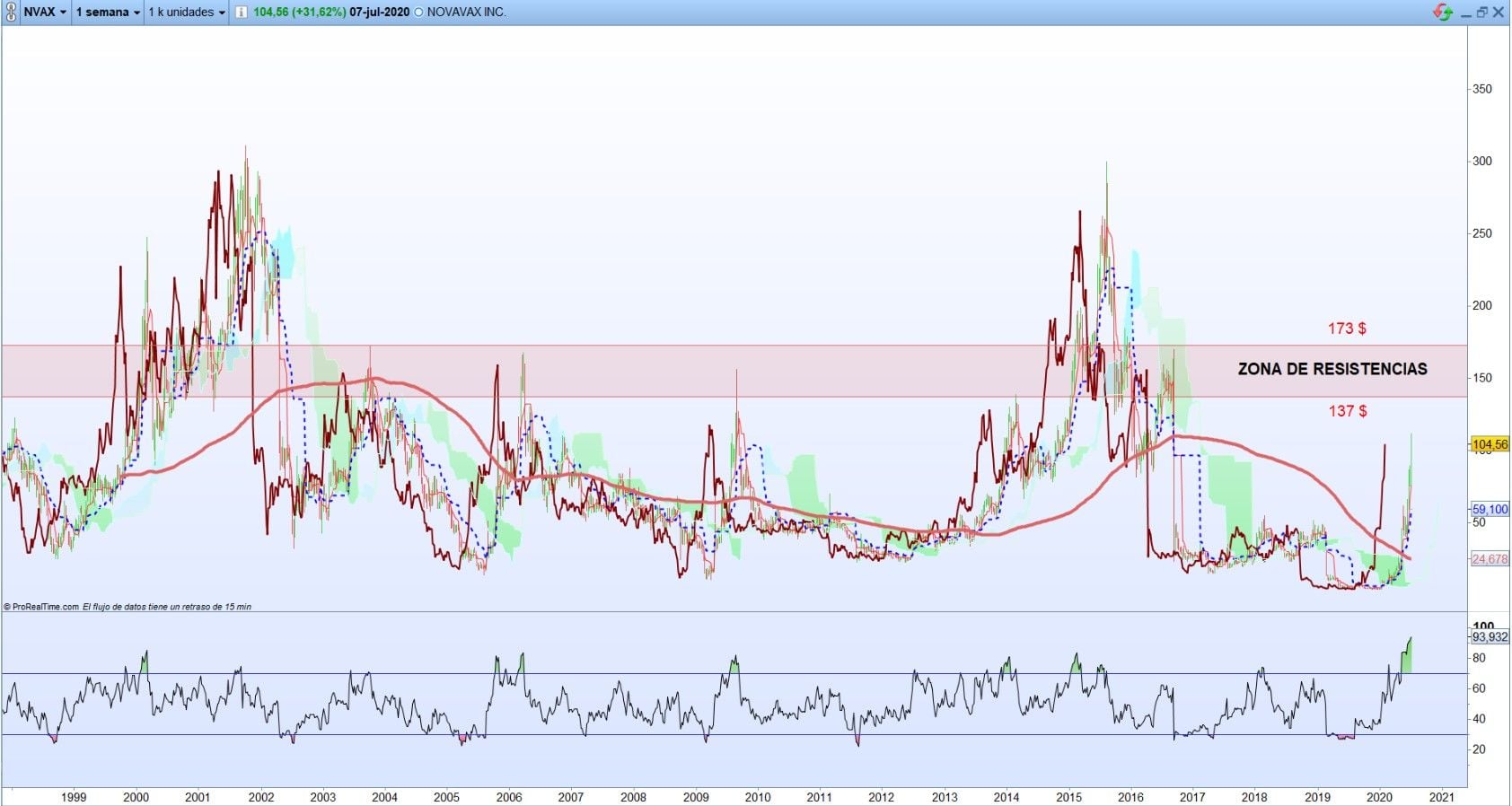Click the 250 price scale value
The width and height of the screenshot is (1512, 806).
(1482, 233)
